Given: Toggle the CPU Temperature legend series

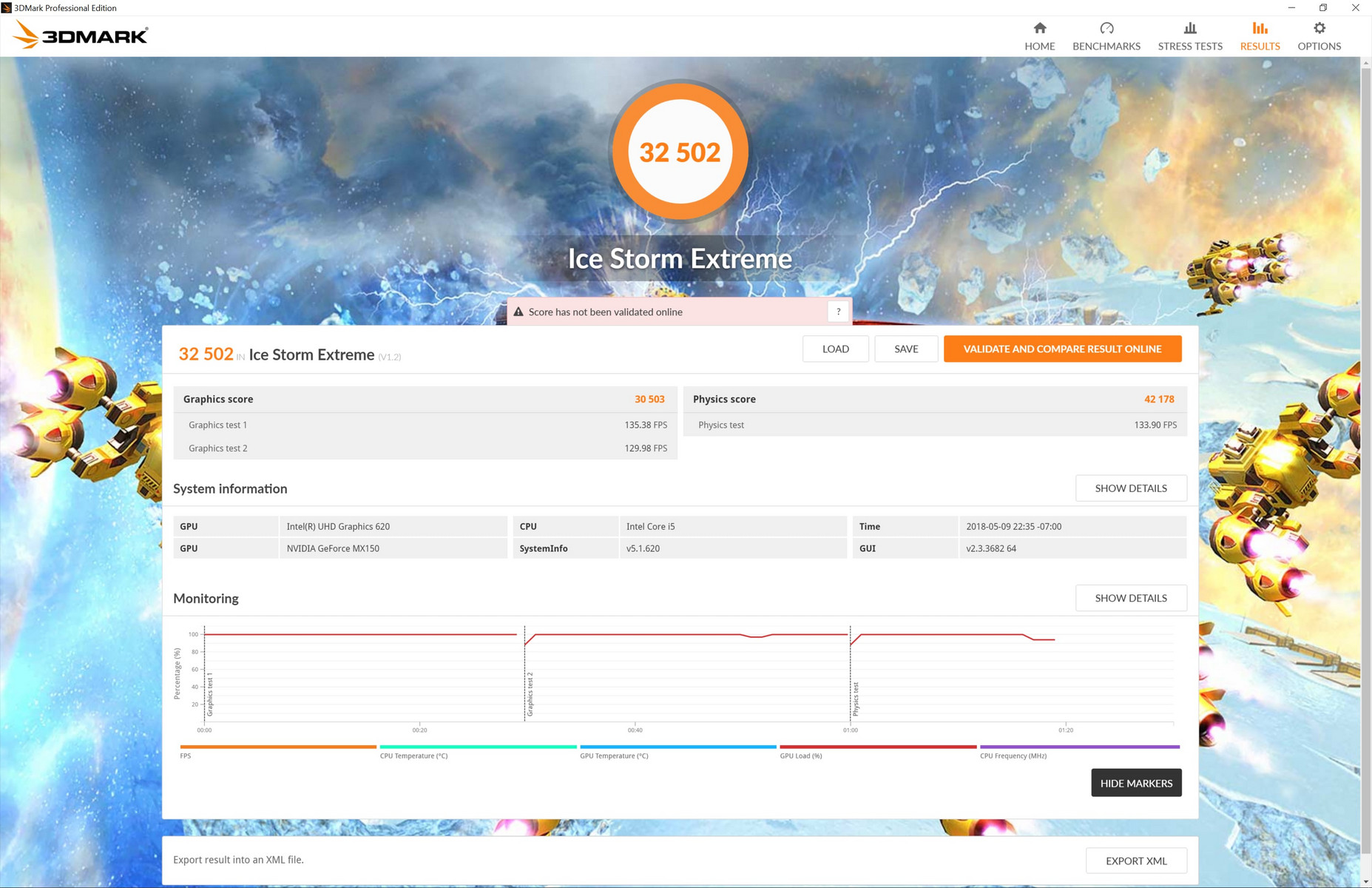Looking at the screenshot, I should [478, 751].
